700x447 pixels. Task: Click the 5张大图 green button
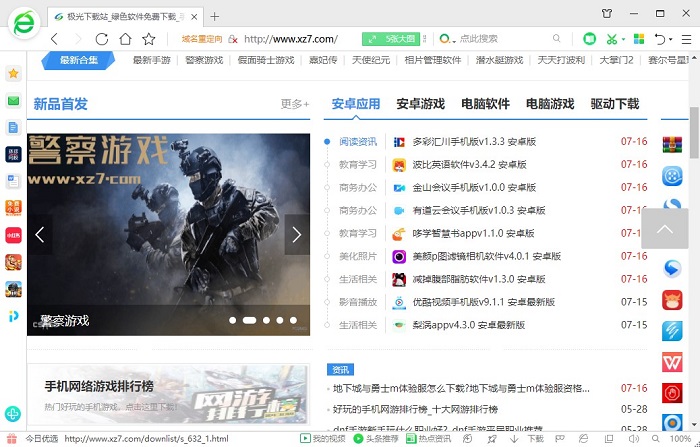[x=391, y=39]
